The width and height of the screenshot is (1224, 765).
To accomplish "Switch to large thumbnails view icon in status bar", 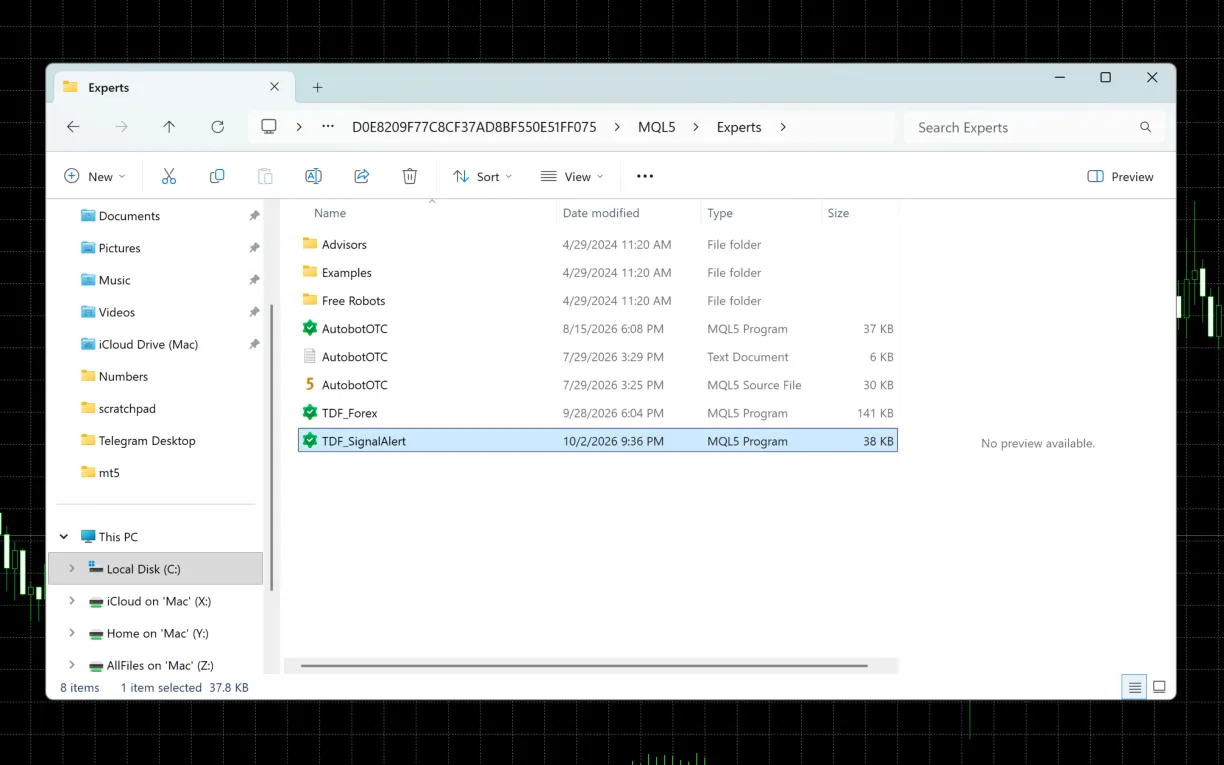I will 1160,687.
